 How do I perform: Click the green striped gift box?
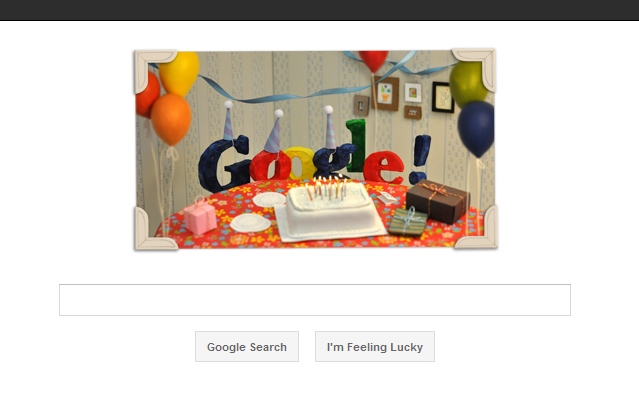point(408,221)
